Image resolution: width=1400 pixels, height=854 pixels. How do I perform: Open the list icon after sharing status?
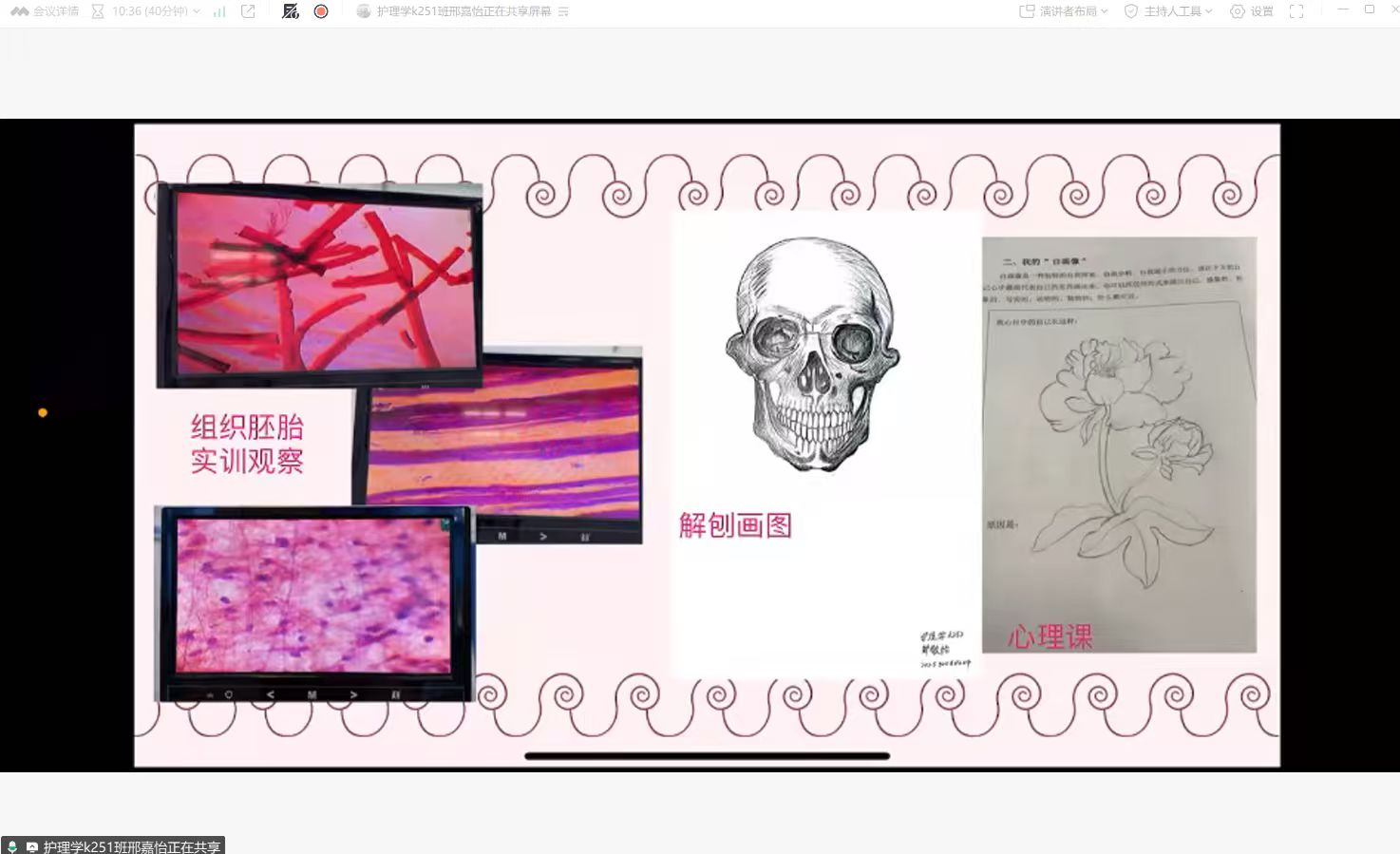tap(563, 11)
